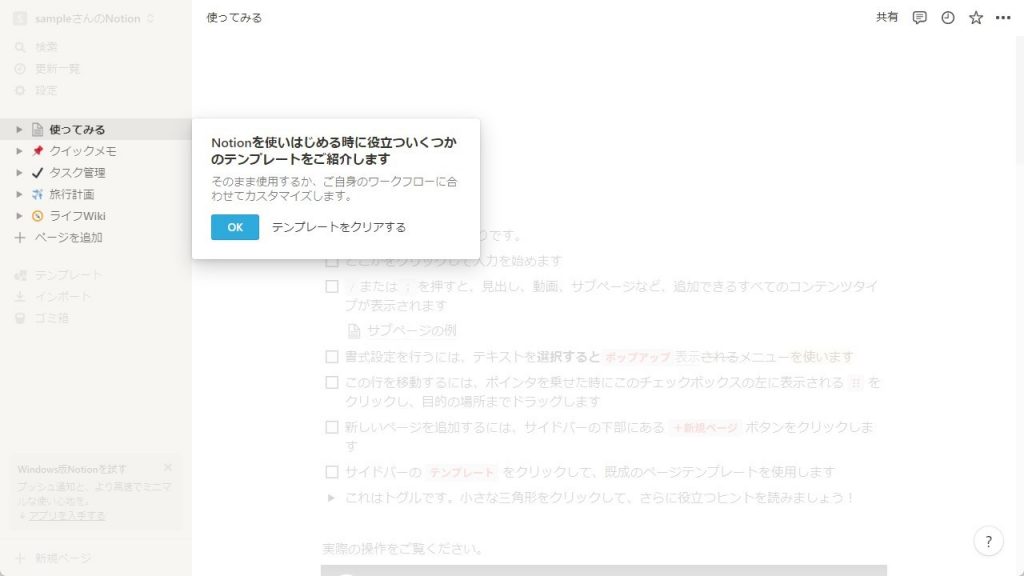This screenshot has height=576, width=1024.
Task: Click the 旅行計画 airplane icon
Action: coord(37,194)
